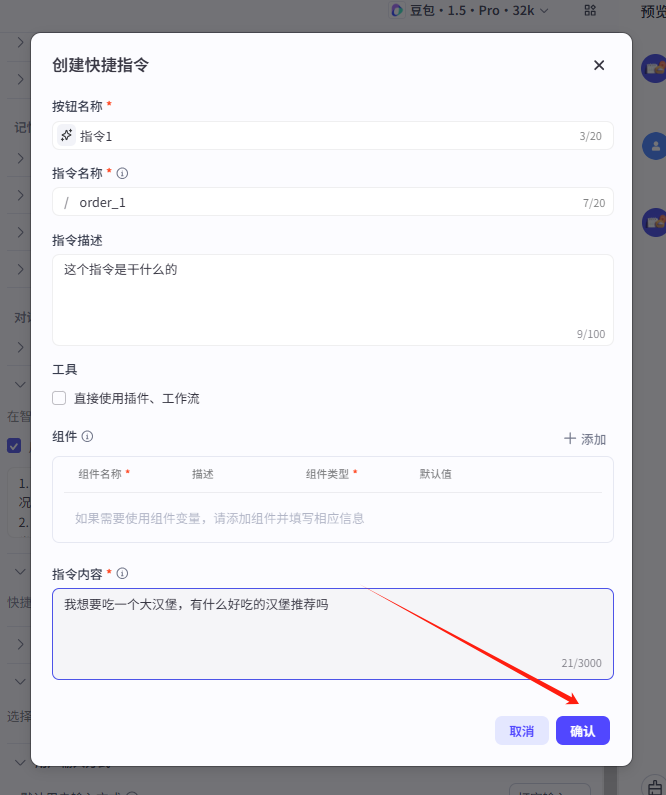This screenshot has height=795, width=666.
Task: Close the 创建快捷指令 dialog with X
Action: (x=599, y=65)
